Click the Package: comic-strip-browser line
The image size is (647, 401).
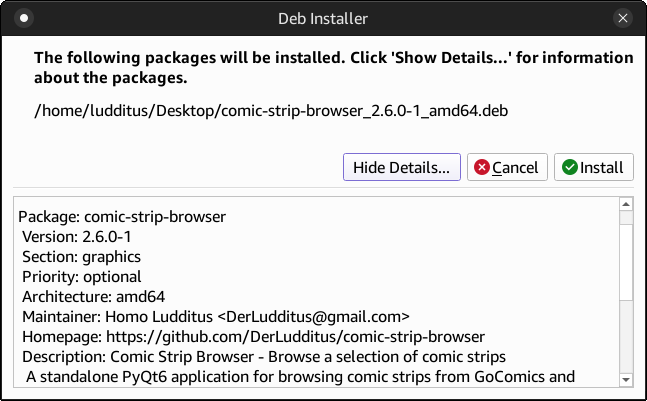(x=122, y=217)
